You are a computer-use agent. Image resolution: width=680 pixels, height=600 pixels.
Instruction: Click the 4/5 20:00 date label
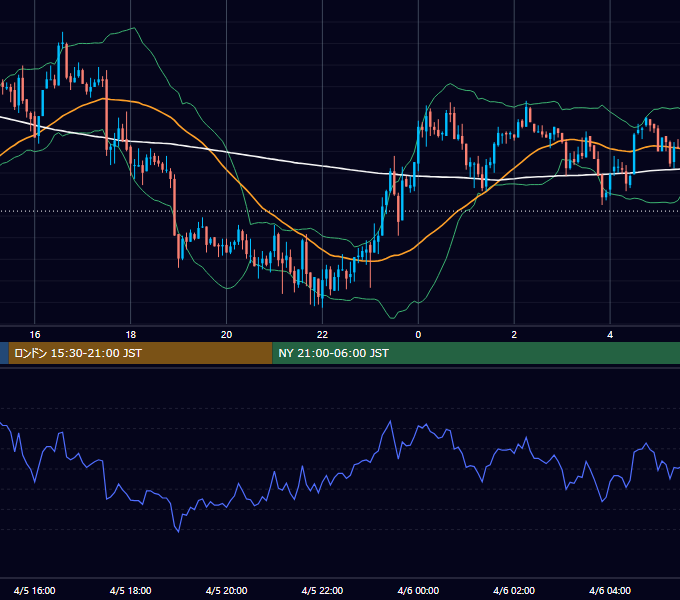click(226, 590)
